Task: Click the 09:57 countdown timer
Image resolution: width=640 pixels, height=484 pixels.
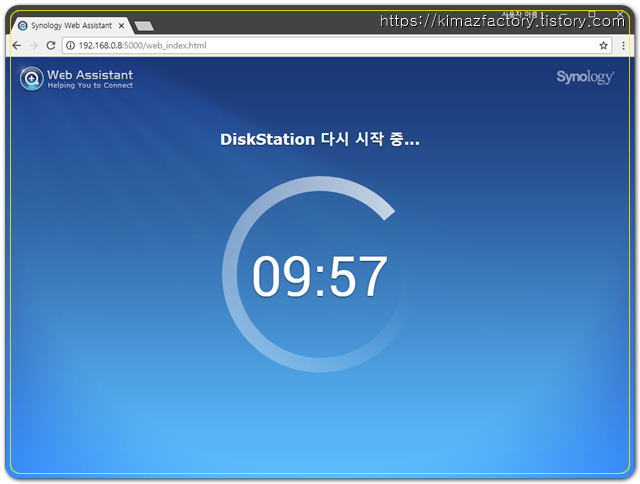Action: click(x=320, y=276)
